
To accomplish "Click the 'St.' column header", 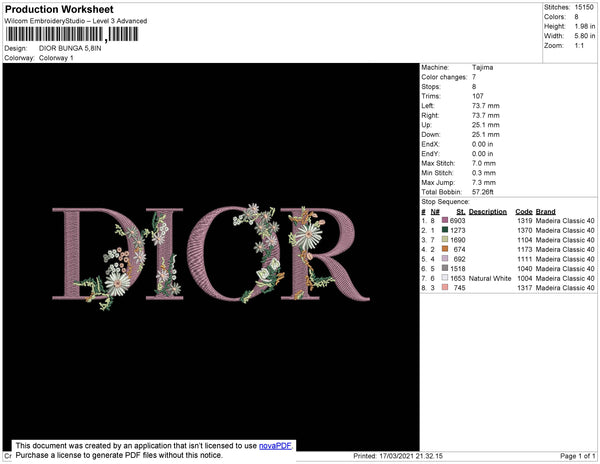I will pos(461,212).
